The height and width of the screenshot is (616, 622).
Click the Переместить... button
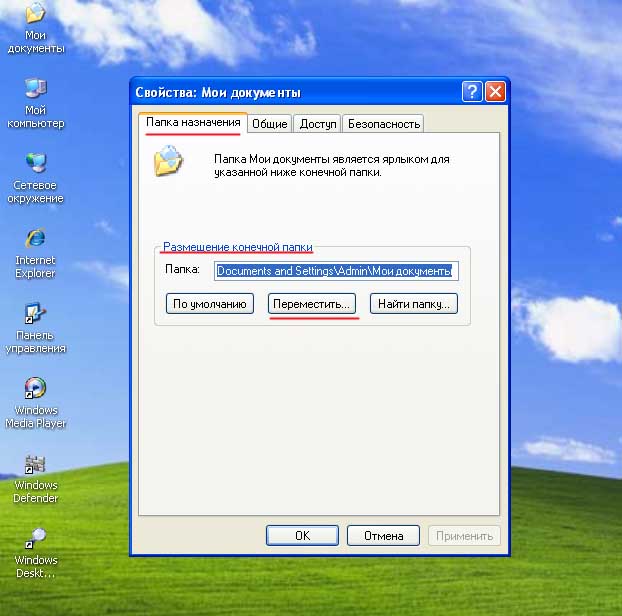[313, 303]
